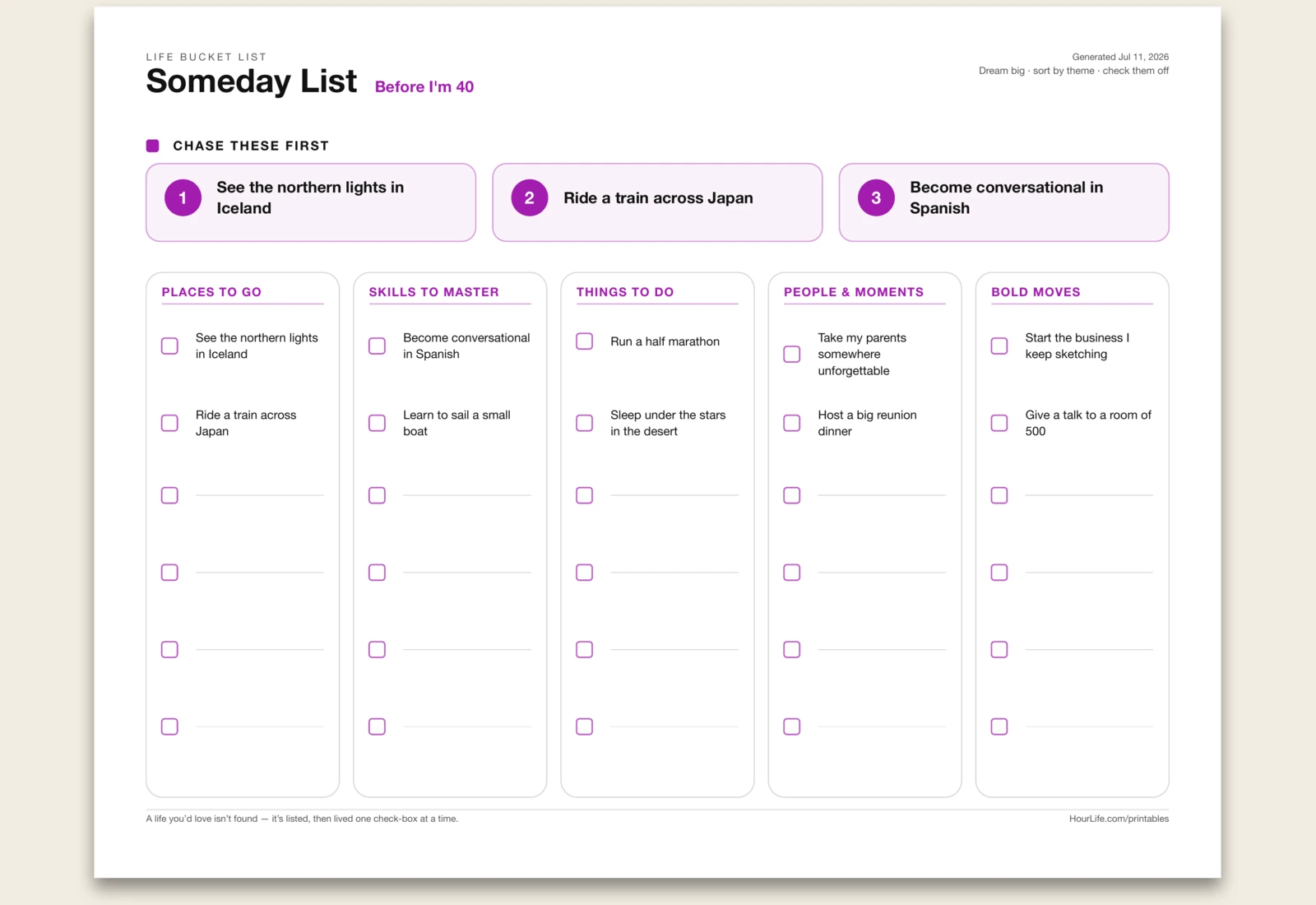Click the number 2 priority badge
1316x905 pixels.
point(530,198)
